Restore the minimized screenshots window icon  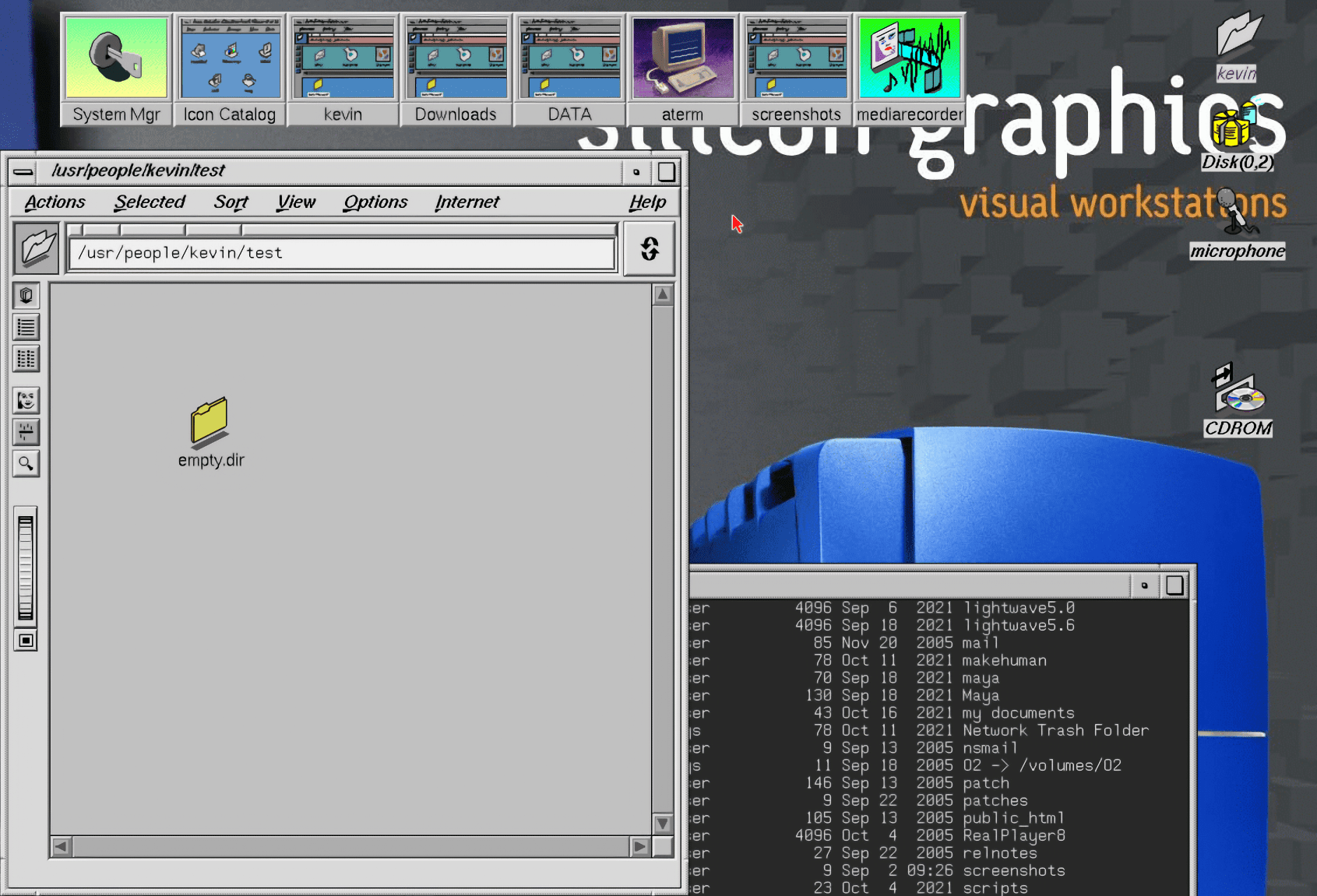(x=796, y=69)
